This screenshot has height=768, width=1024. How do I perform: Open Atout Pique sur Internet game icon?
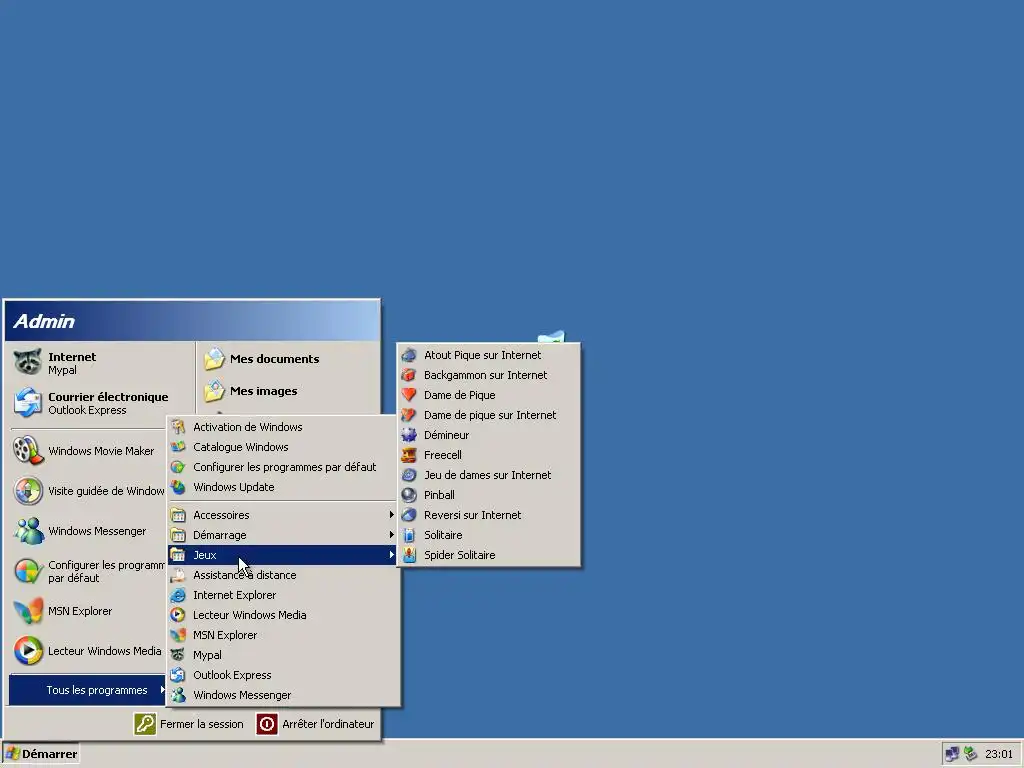(x=409, y=355)
